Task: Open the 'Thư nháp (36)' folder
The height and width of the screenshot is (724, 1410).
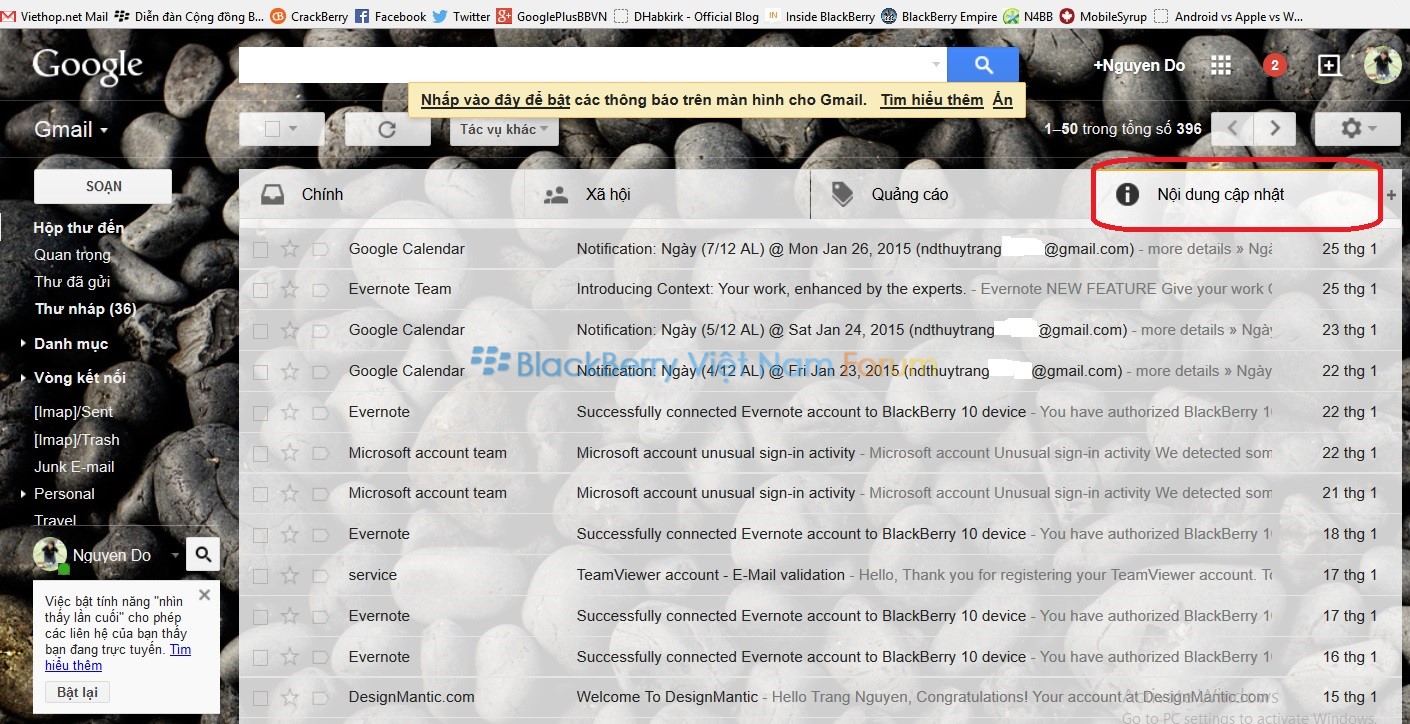Action: [x=85, y=309]
